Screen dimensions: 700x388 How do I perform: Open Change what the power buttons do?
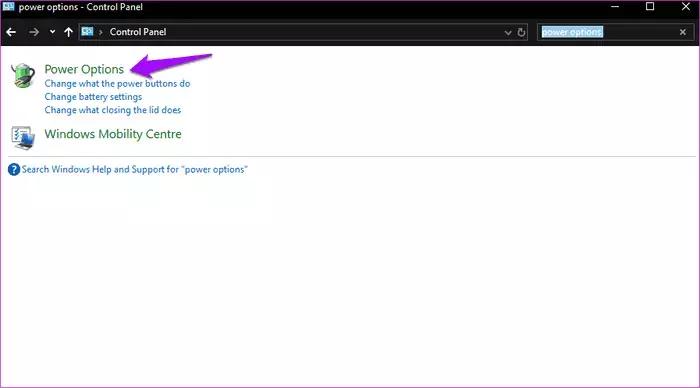pos(117,83)
